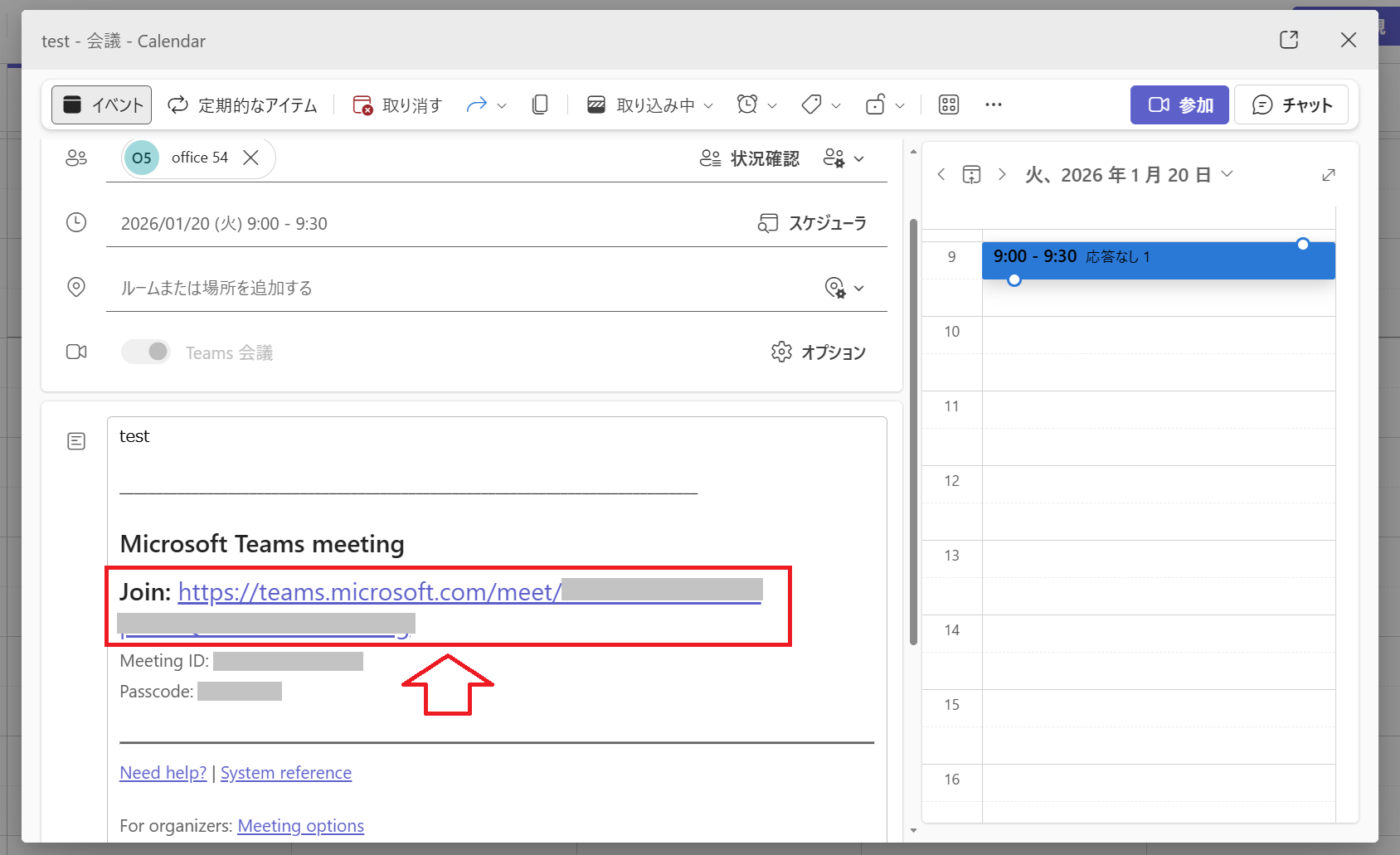Click the copy icon in the toolbar
The height and width of the screenshot is (855, 1400).
tap(540, 104)
